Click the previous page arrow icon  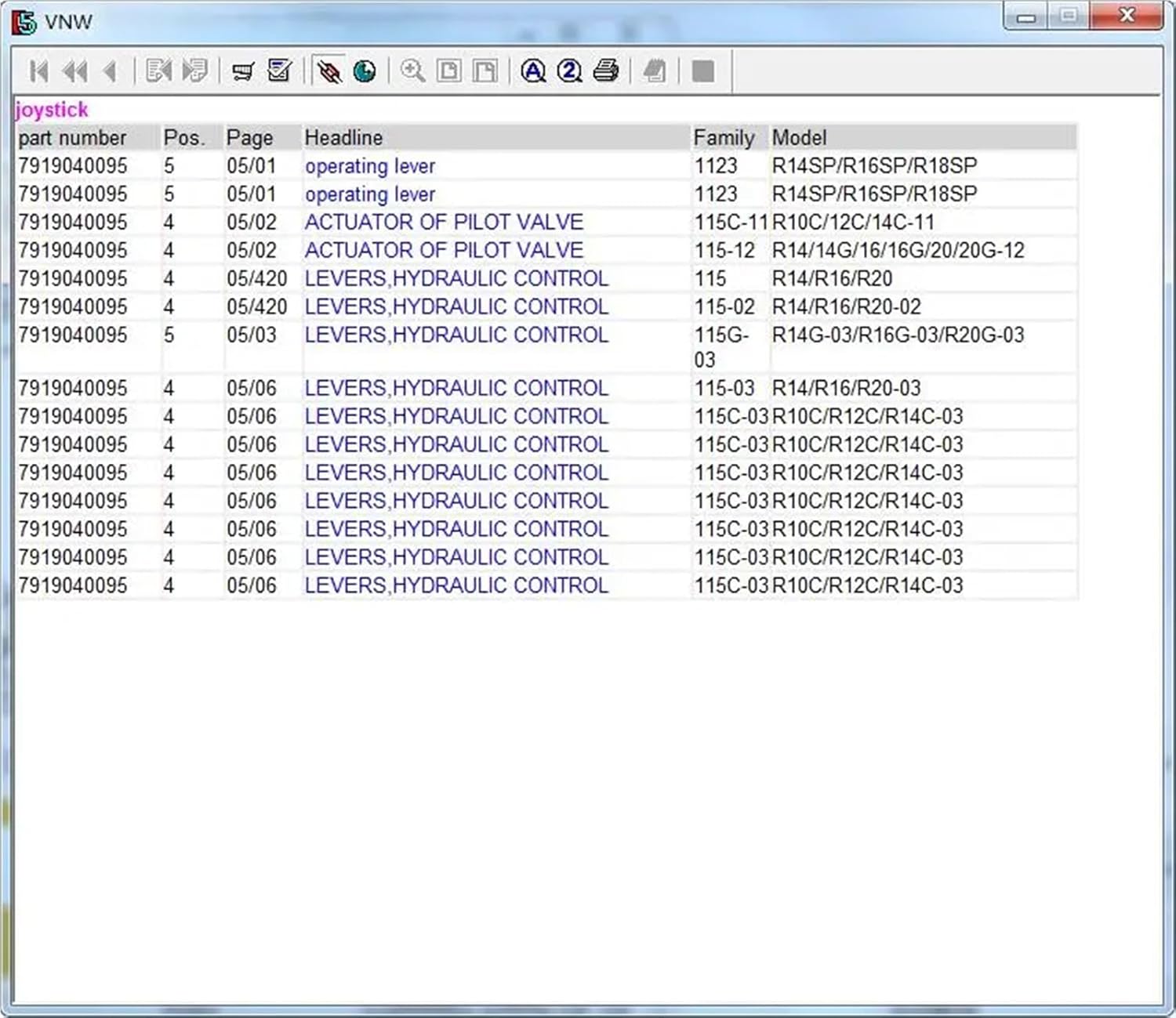110,72
